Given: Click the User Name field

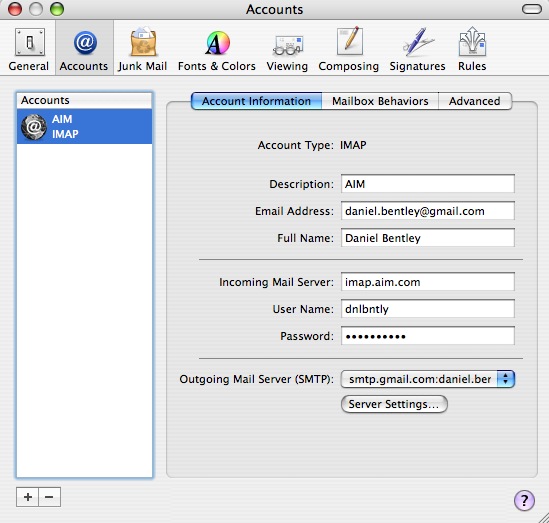Looking at the screenshot, I should 428,308.
